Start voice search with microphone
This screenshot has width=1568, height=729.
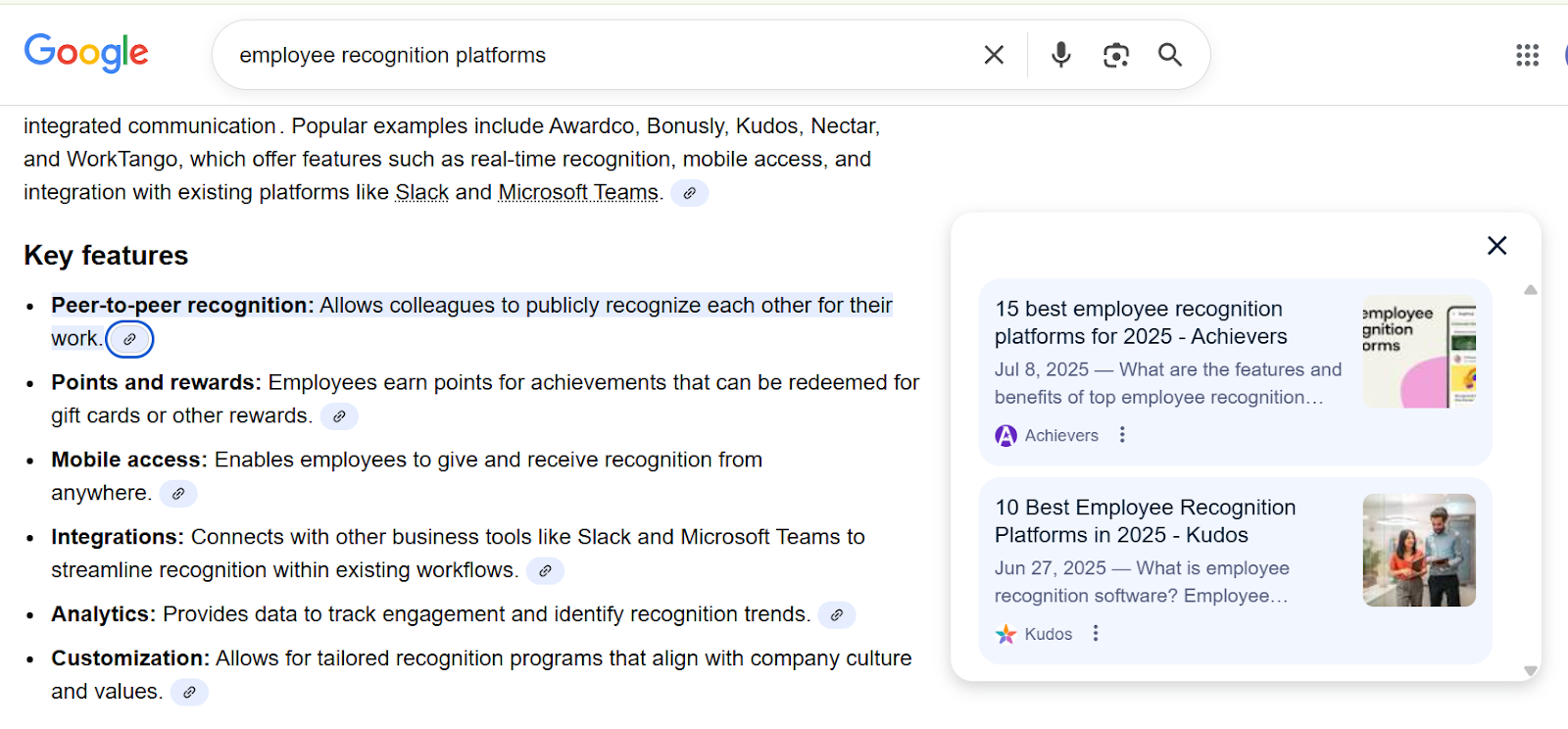pyautogui.click(x=1060, y=55)
